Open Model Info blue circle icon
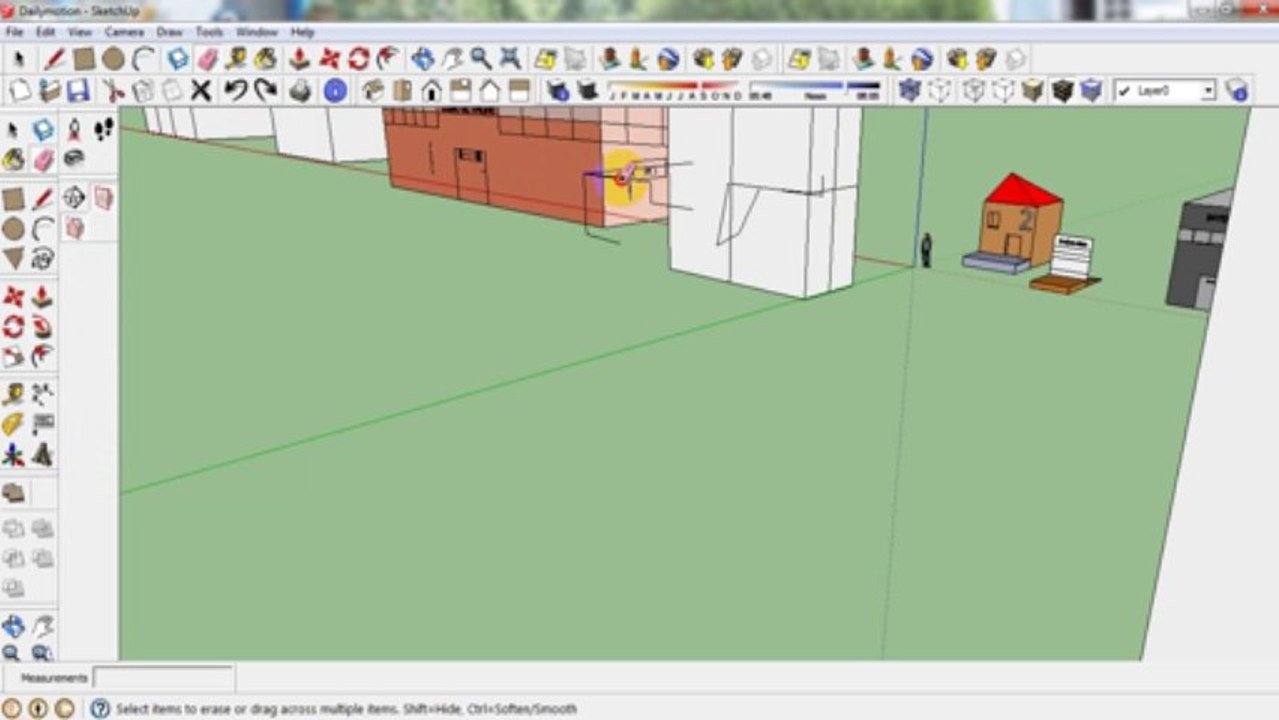The width and height of the screenshot is (1279, 720). [x=335, y=91]
